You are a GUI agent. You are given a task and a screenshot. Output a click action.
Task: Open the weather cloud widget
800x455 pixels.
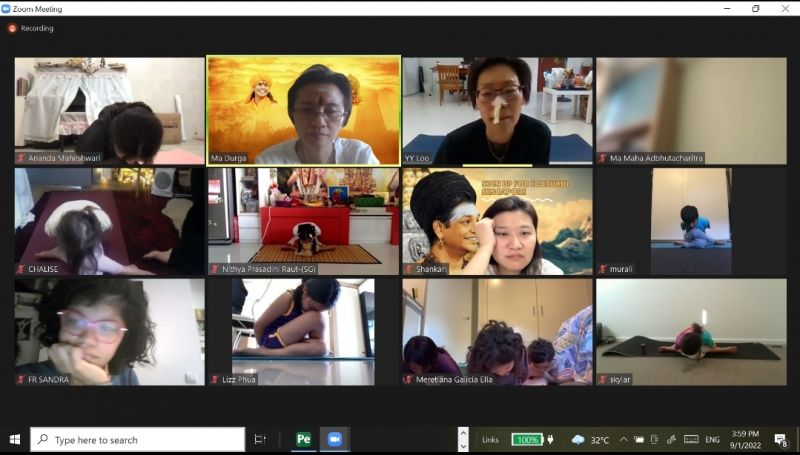point(578,440)
